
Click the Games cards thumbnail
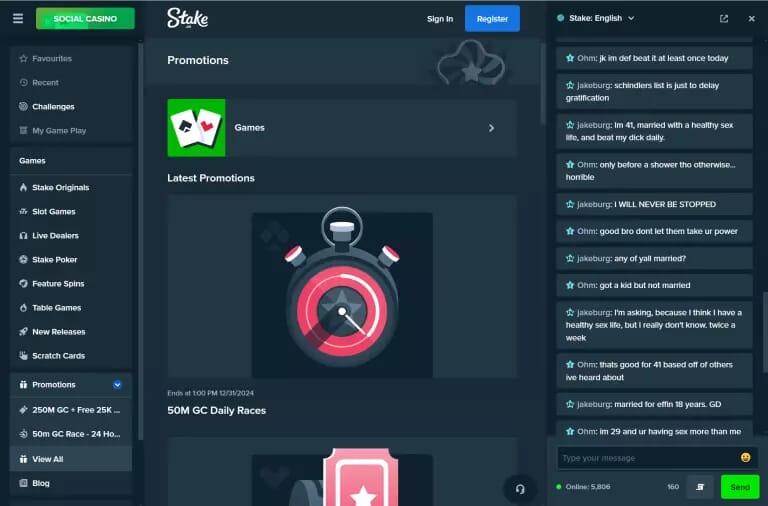[x=196, y=128]
